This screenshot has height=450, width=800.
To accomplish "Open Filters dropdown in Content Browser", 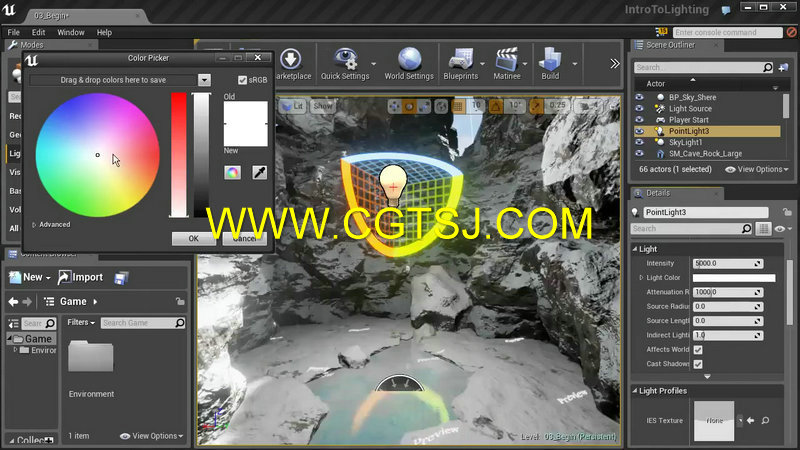I will [x=81, y=322].
